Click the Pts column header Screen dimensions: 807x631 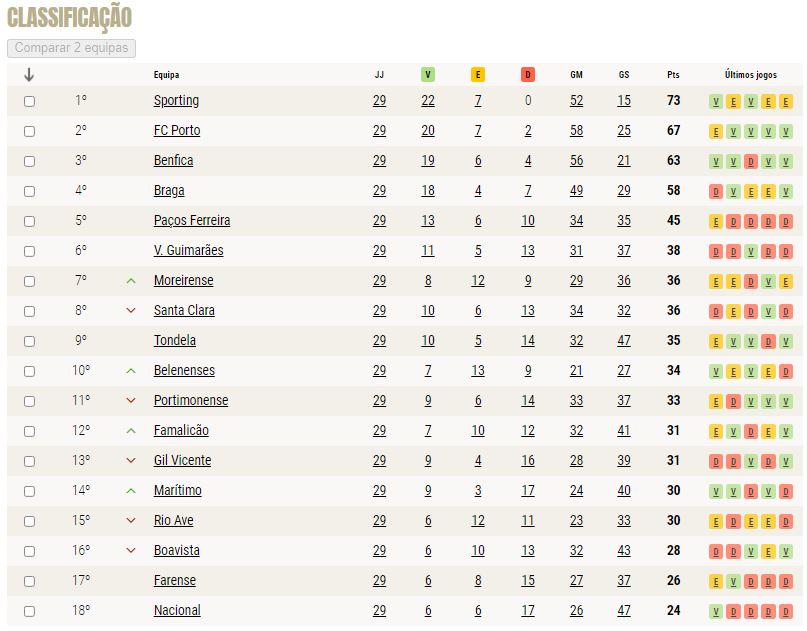point(673,75)
